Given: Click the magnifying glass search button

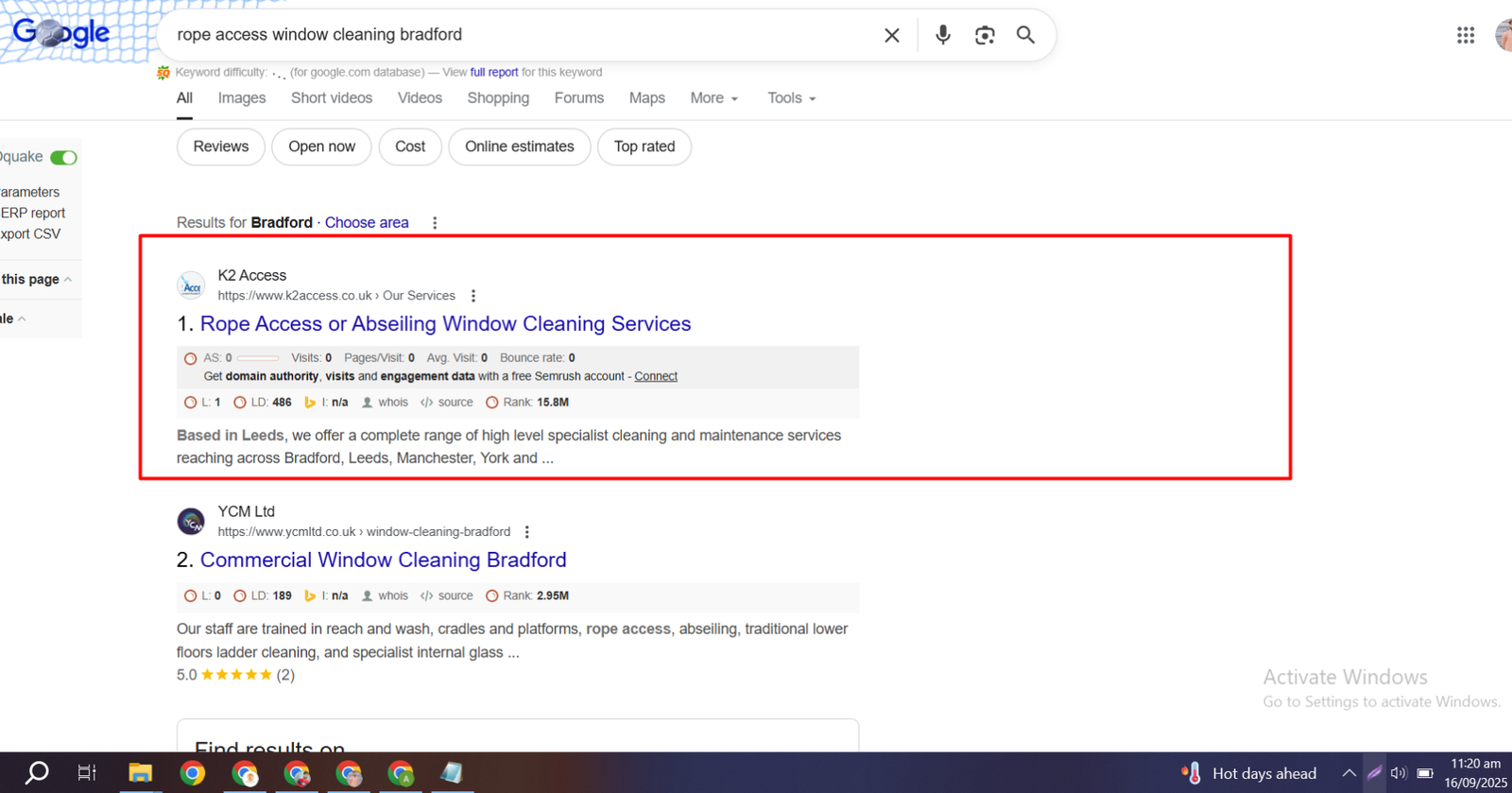Looking at the screenshot, I should click(x=1025, y=35).
